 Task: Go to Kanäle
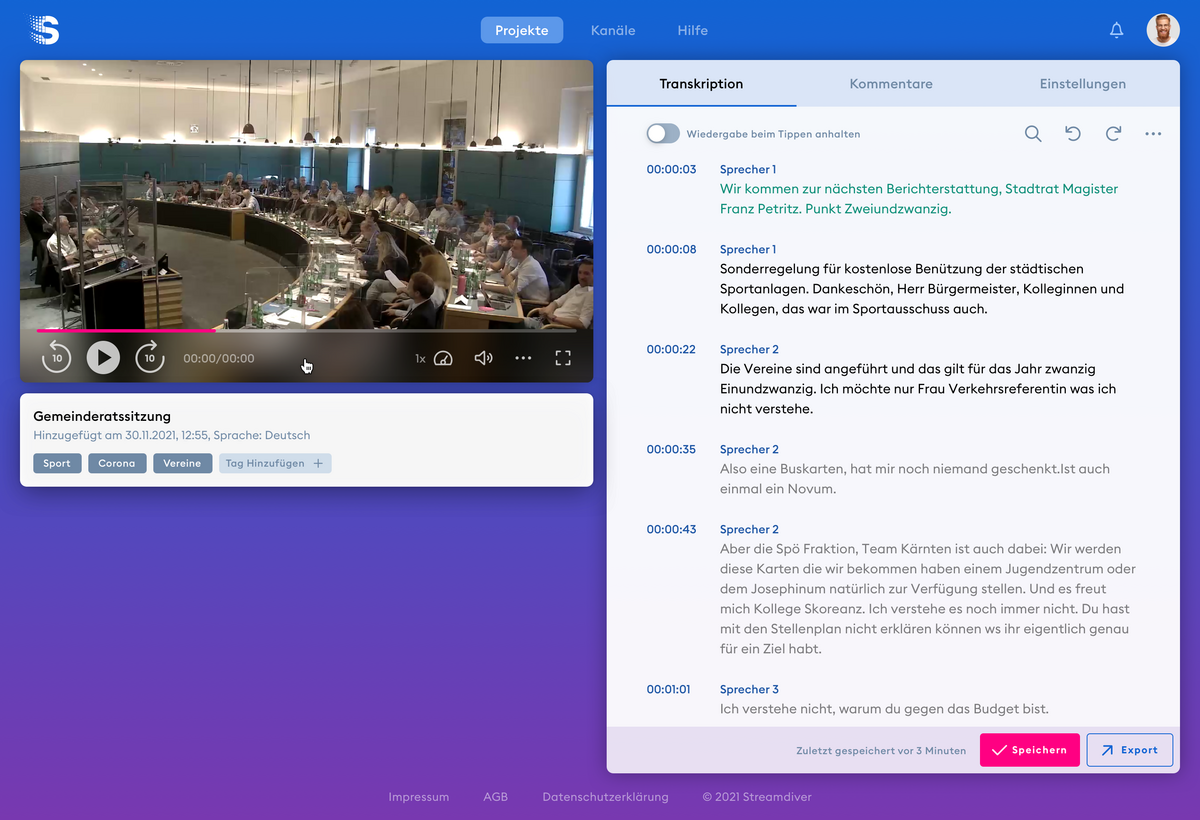click(613, 30)
